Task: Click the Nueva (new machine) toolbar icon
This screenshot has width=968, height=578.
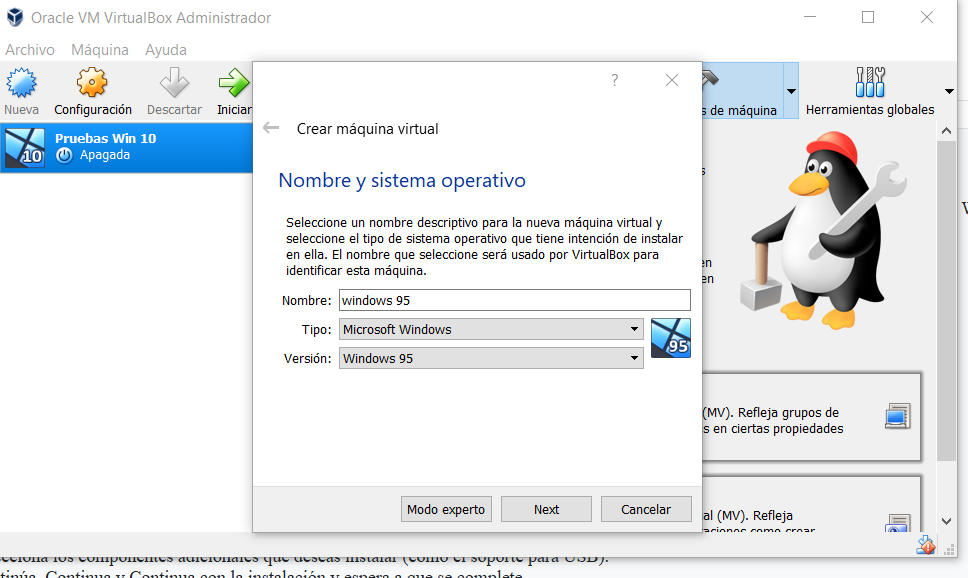Action: point(22,83)
